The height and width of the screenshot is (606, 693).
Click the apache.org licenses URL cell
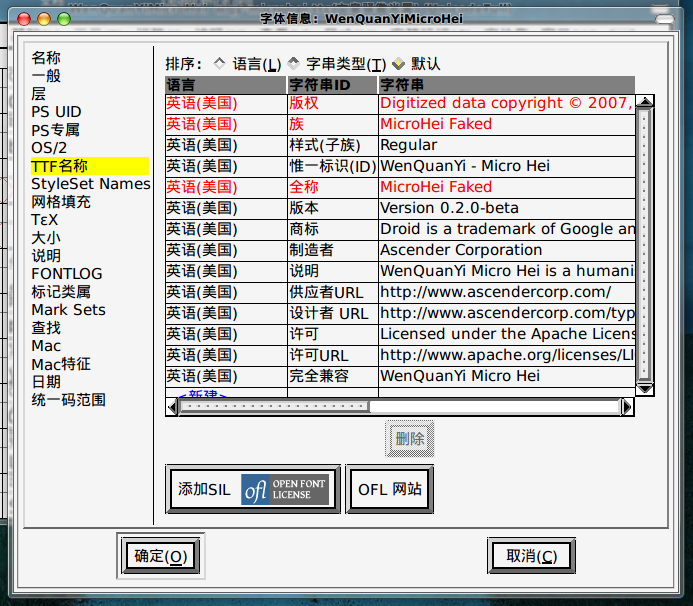point(507,355)
